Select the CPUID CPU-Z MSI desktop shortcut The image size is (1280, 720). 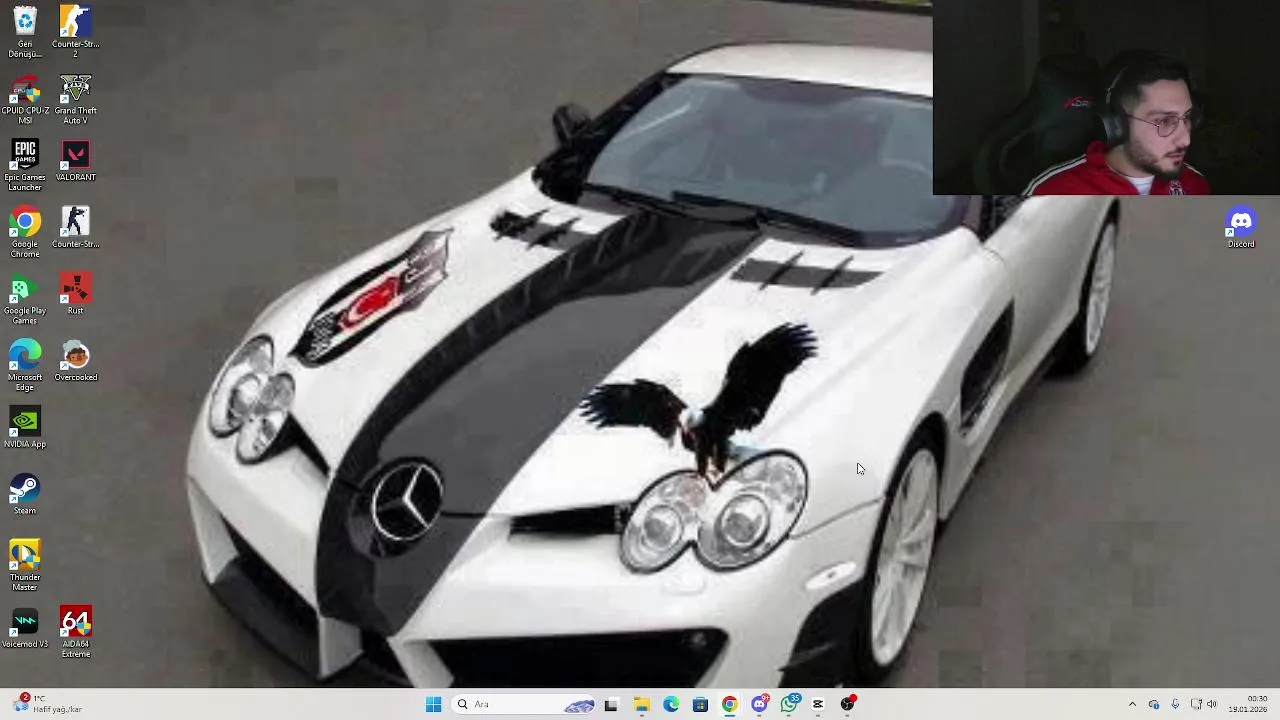(x=25, y=99)
